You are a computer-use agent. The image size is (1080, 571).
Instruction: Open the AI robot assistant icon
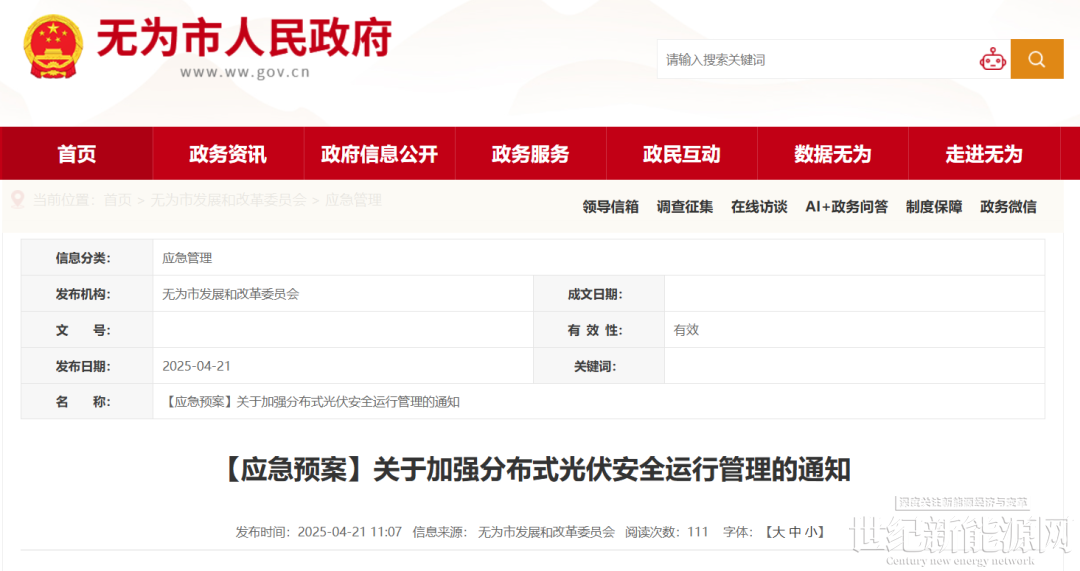pyautogui.click(x=992, y=60)
